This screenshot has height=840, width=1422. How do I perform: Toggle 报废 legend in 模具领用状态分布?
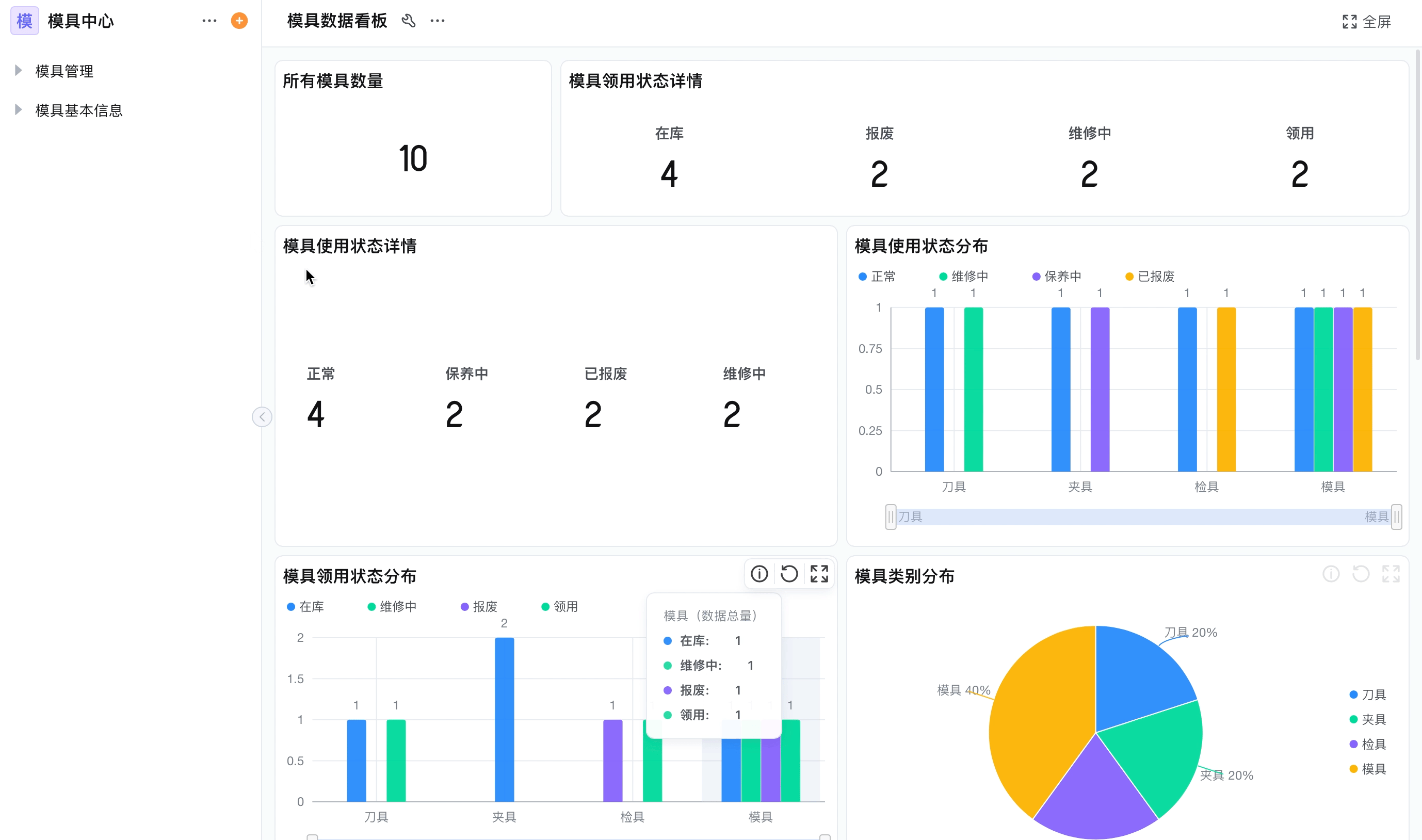coord(479,607)
